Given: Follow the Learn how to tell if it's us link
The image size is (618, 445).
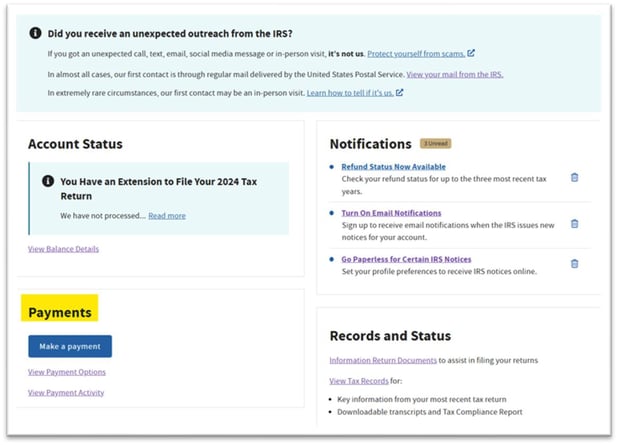Looking at the screenshot, I should pyautogui.click(x=349, y=93).
